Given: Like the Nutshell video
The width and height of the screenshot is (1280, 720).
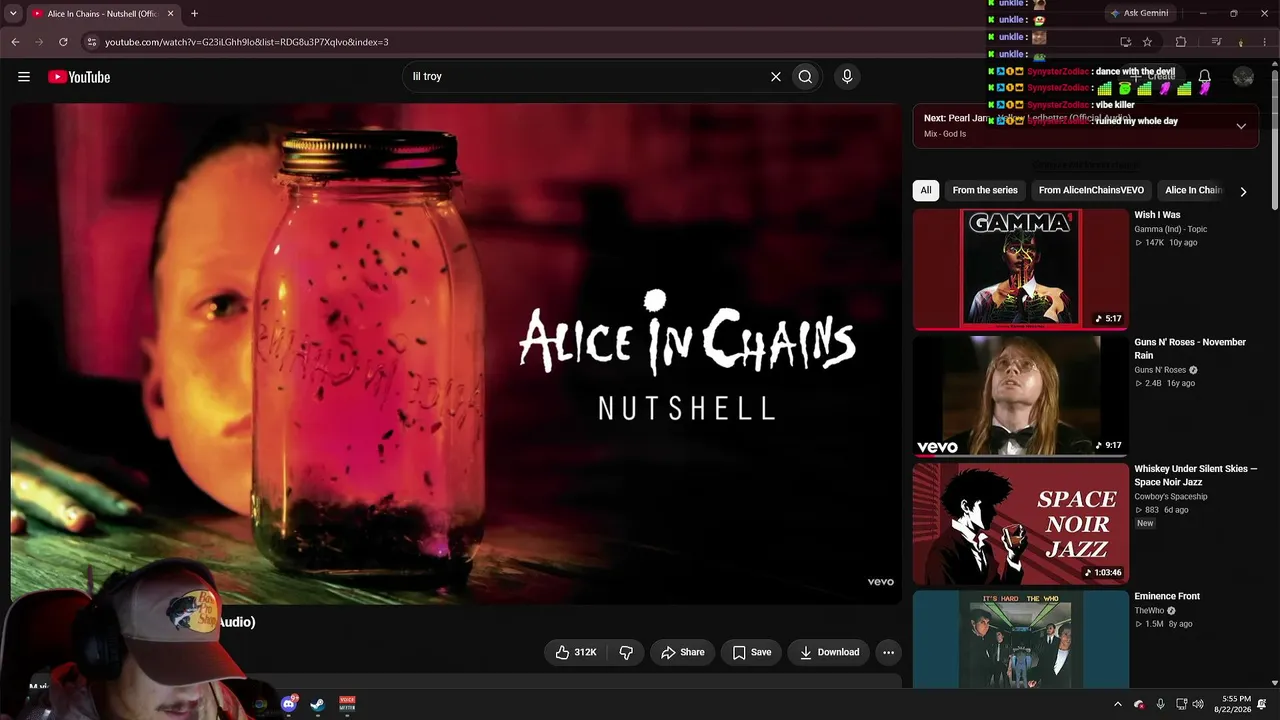Looking at the screenshot, I should [575, 652].
